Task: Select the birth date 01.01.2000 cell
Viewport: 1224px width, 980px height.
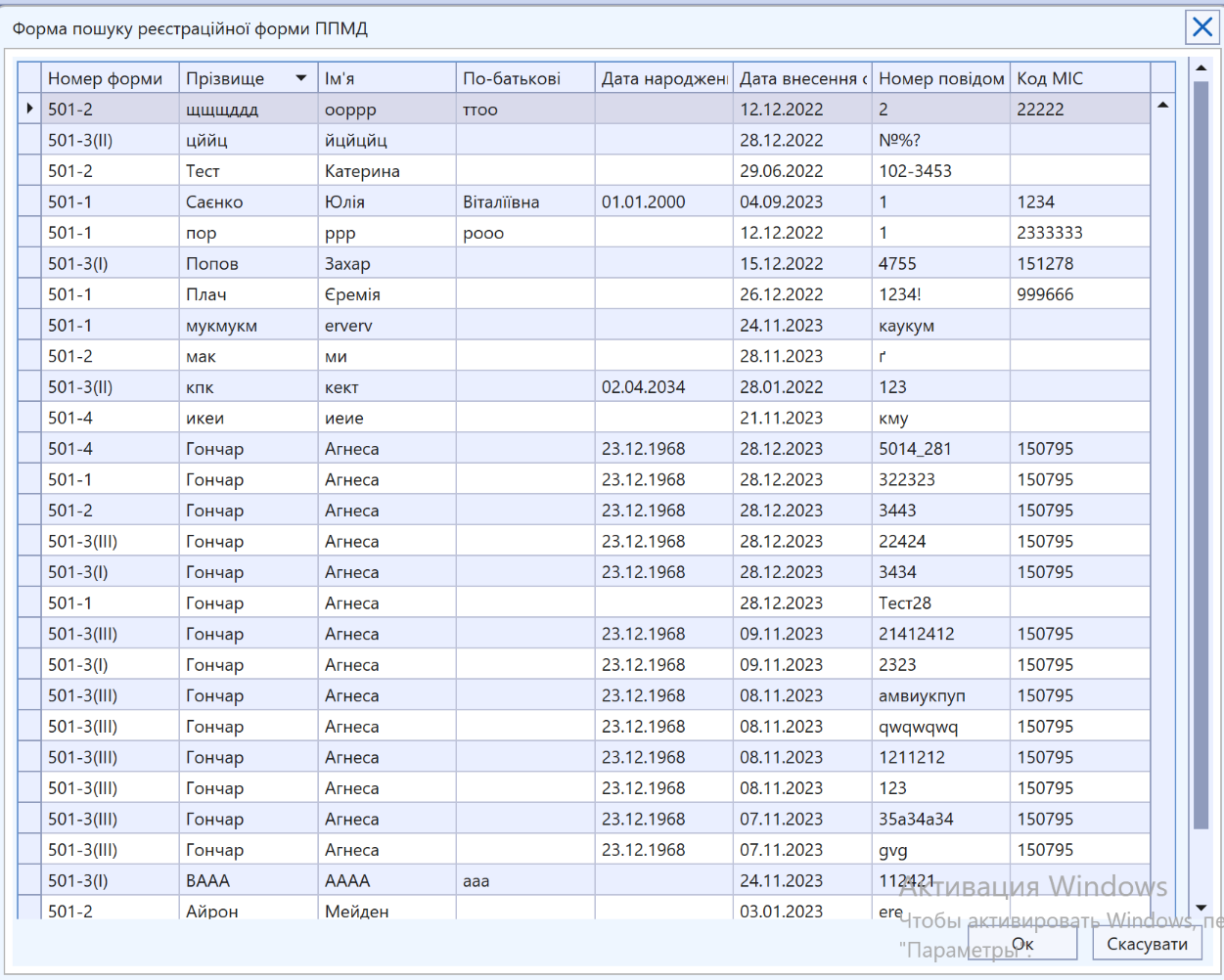Action: (x=664, y=201)
